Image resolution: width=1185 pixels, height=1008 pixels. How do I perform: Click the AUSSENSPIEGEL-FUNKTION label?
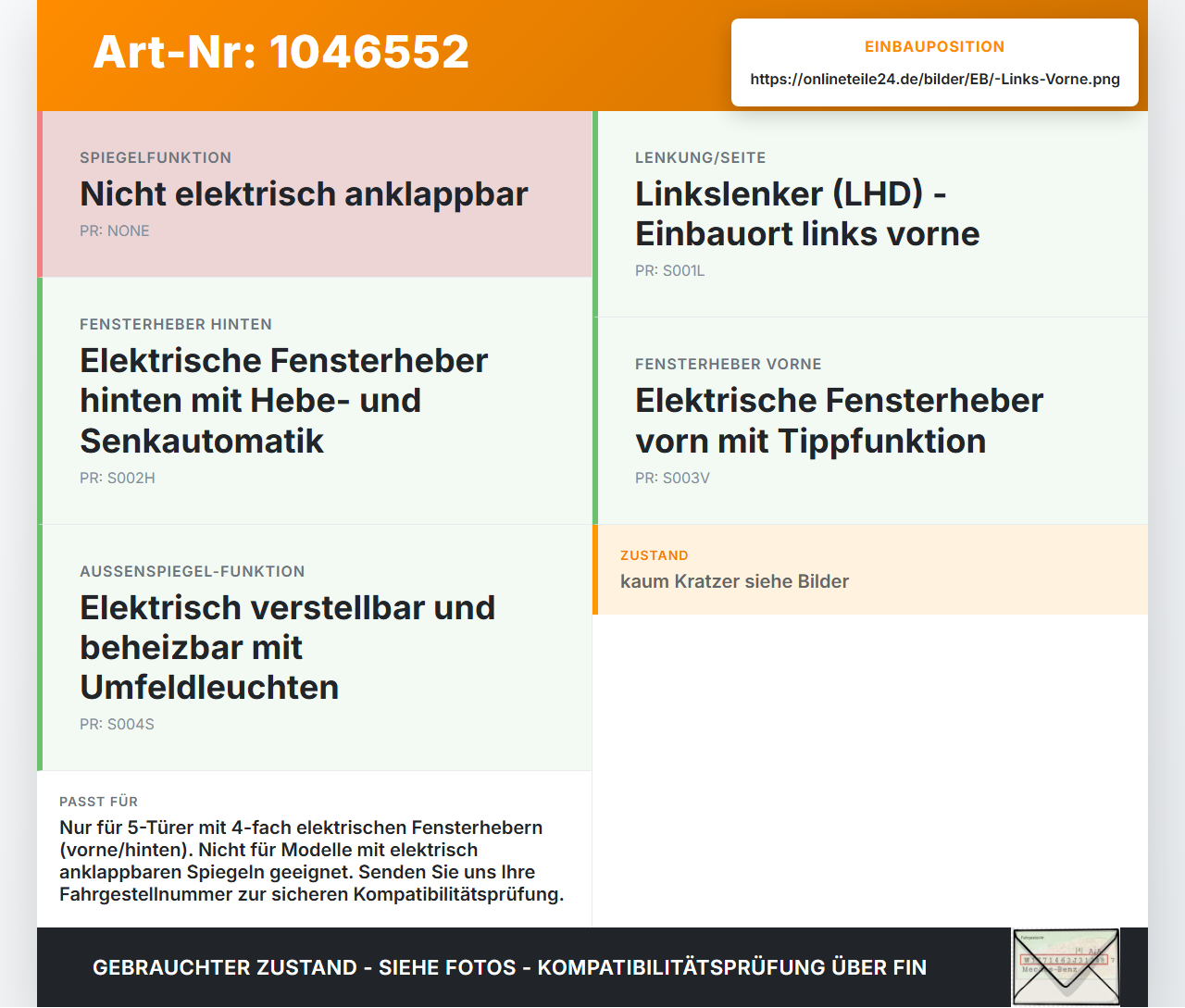click(193, 571)
